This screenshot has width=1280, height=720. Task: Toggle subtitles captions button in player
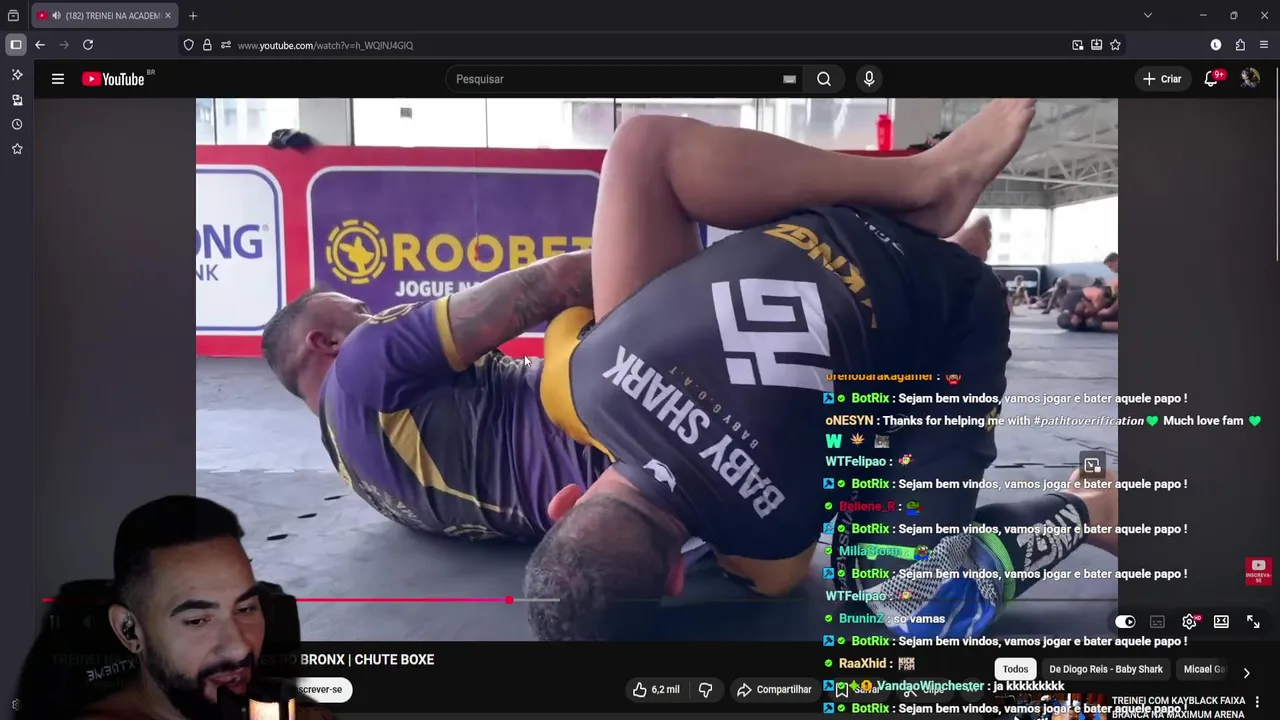pos(1157,622)
